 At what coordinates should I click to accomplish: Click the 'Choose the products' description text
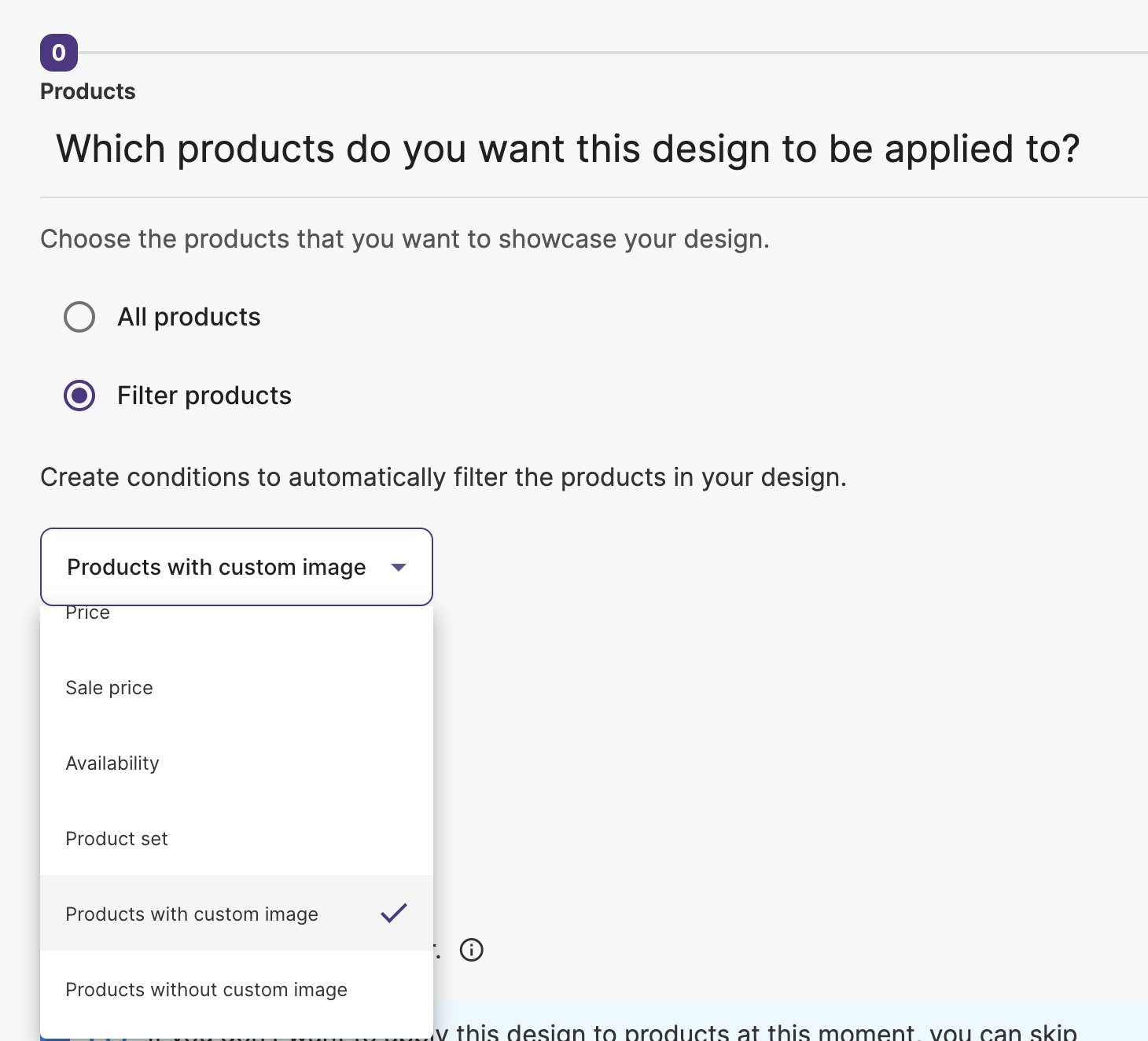tap(405, 239)
